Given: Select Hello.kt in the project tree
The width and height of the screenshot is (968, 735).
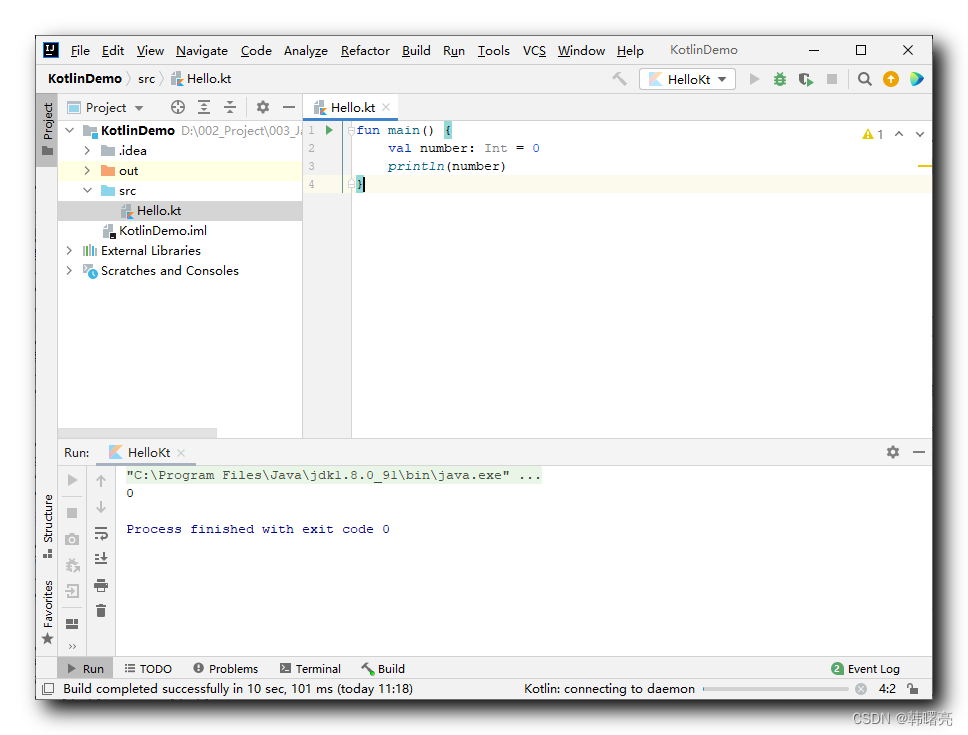Looking at the screenshot, I should [x=159, y=210].
